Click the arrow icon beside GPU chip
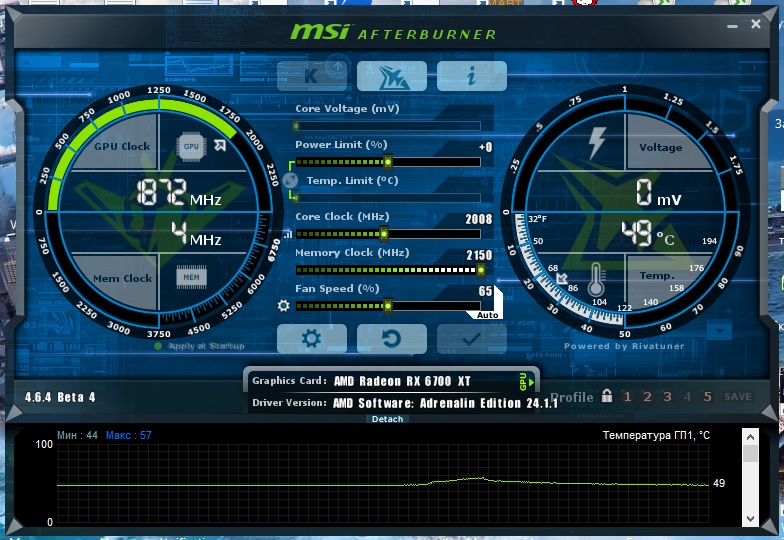784x540 pixels. [x=220, y=145]
